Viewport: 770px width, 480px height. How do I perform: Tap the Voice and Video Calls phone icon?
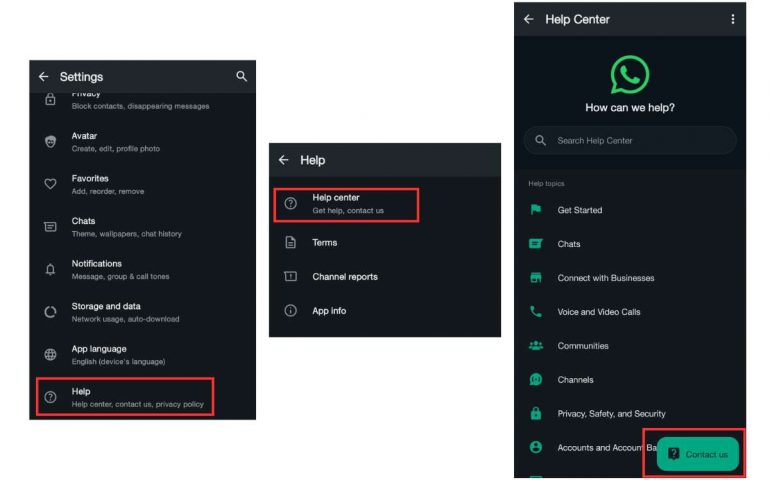click(x=536, y=311)
